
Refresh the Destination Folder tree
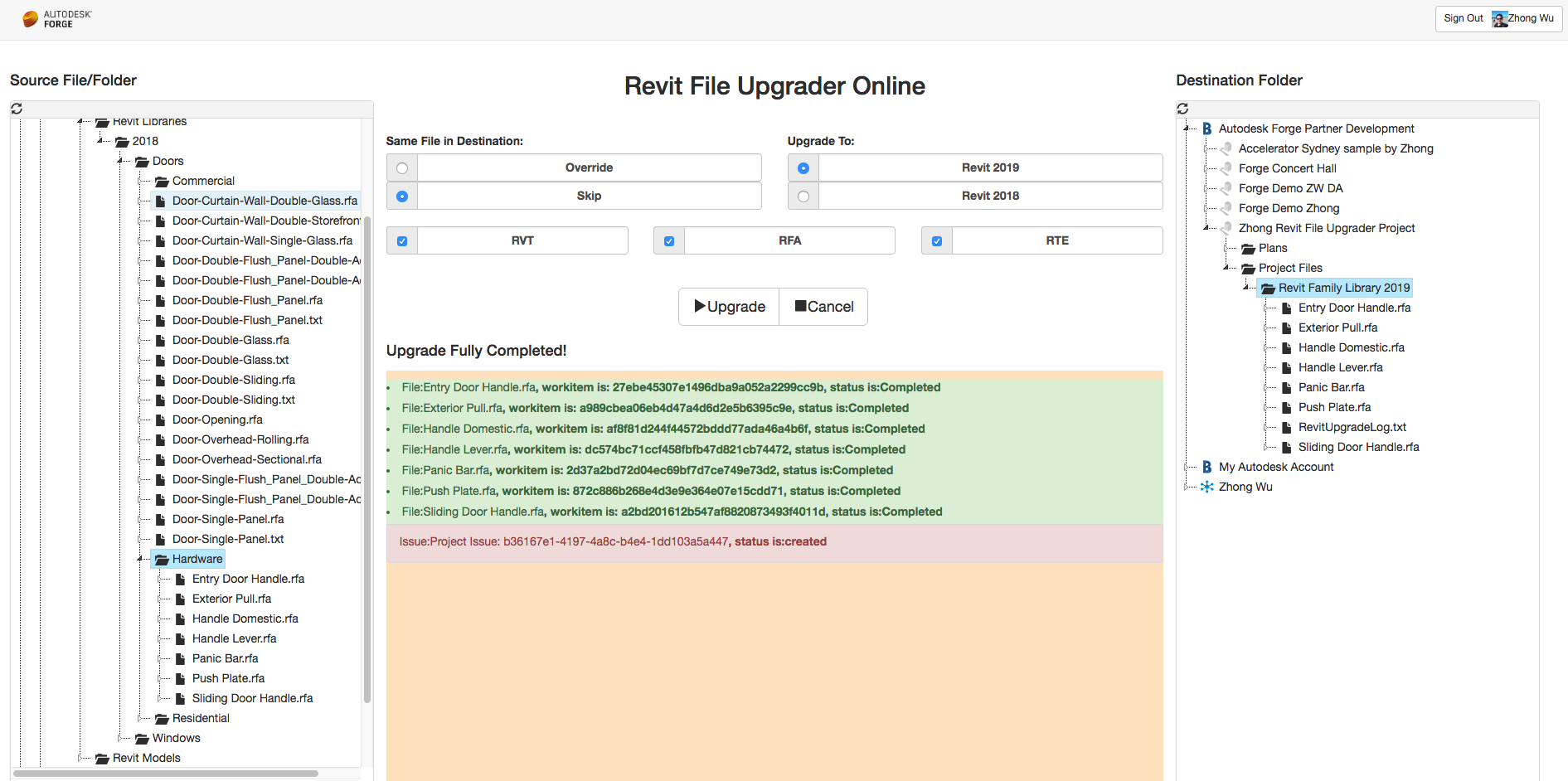1183,108
